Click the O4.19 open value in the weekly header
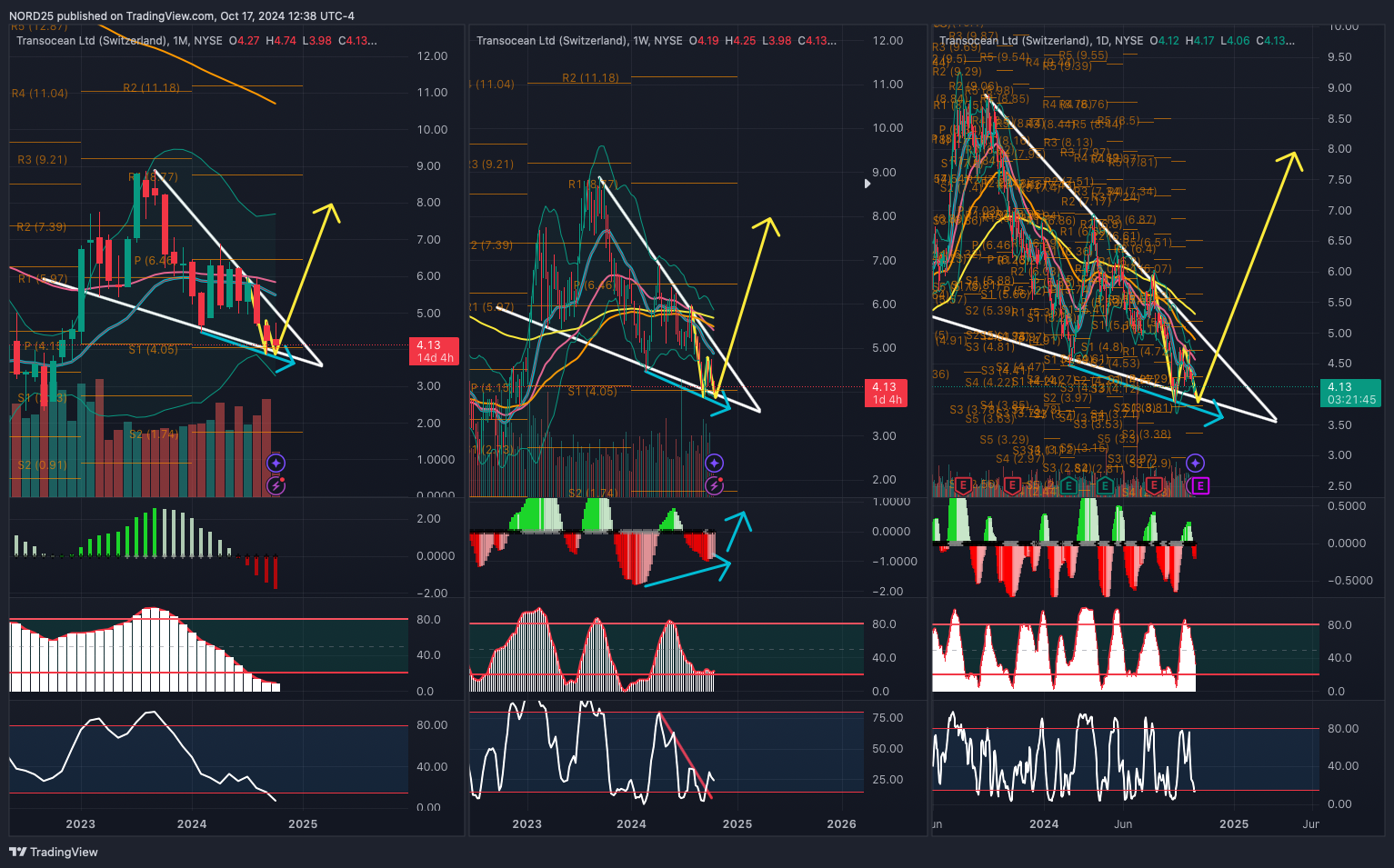 (704, 41)
